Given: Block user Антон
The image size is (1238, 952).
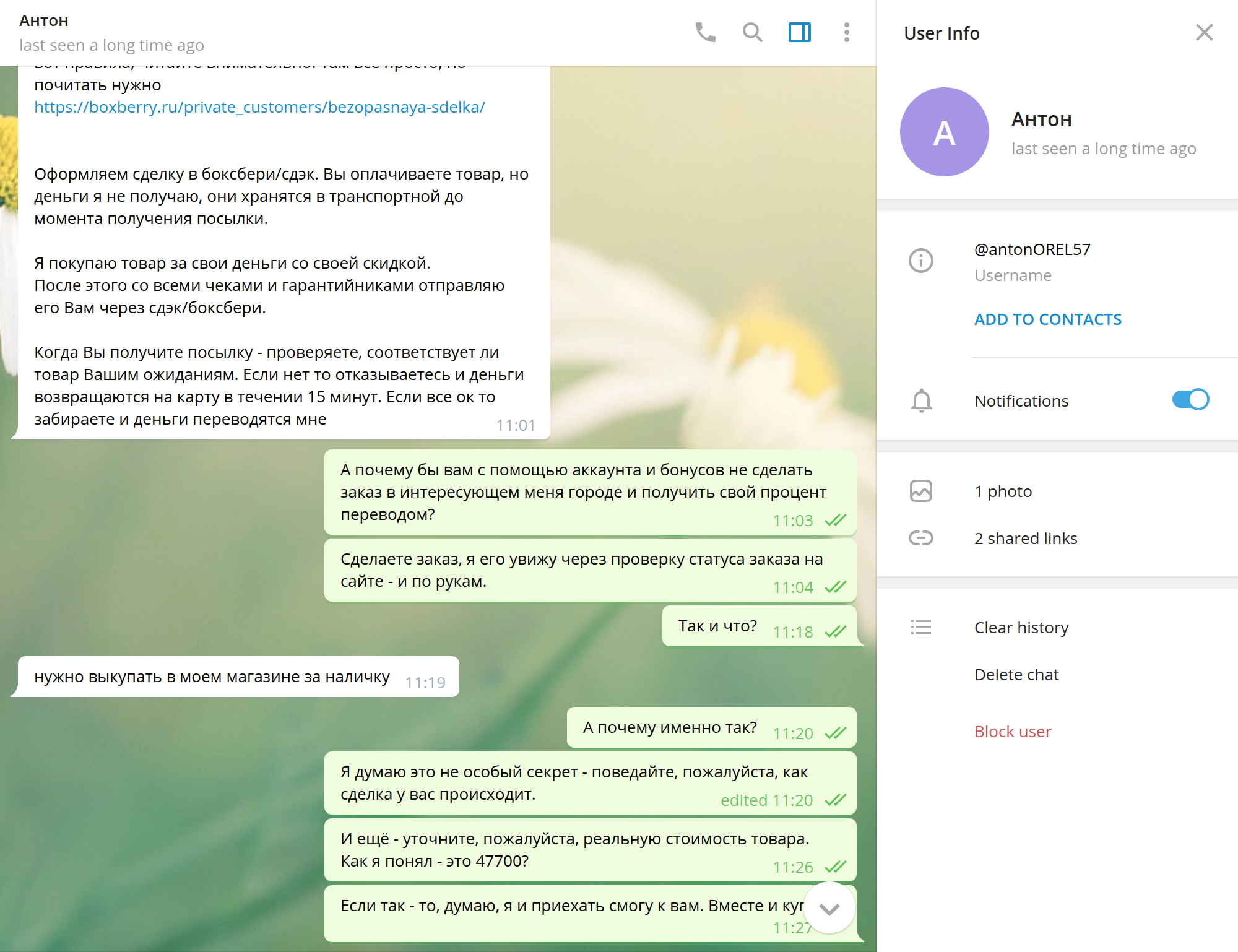Looking at the screenshot, I should click(x=1013, y=732).
